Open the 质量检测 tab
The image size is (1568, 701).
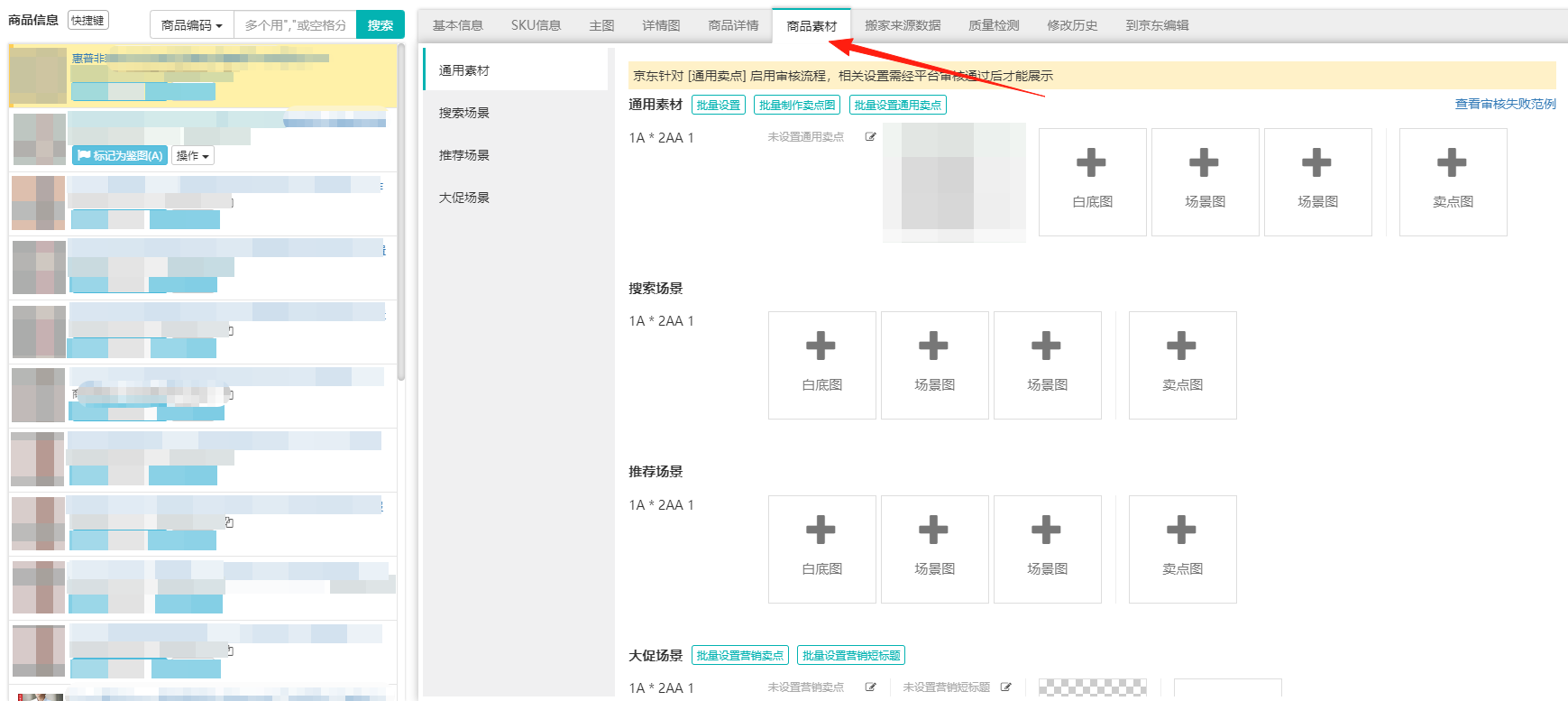(x=993, y=25)
